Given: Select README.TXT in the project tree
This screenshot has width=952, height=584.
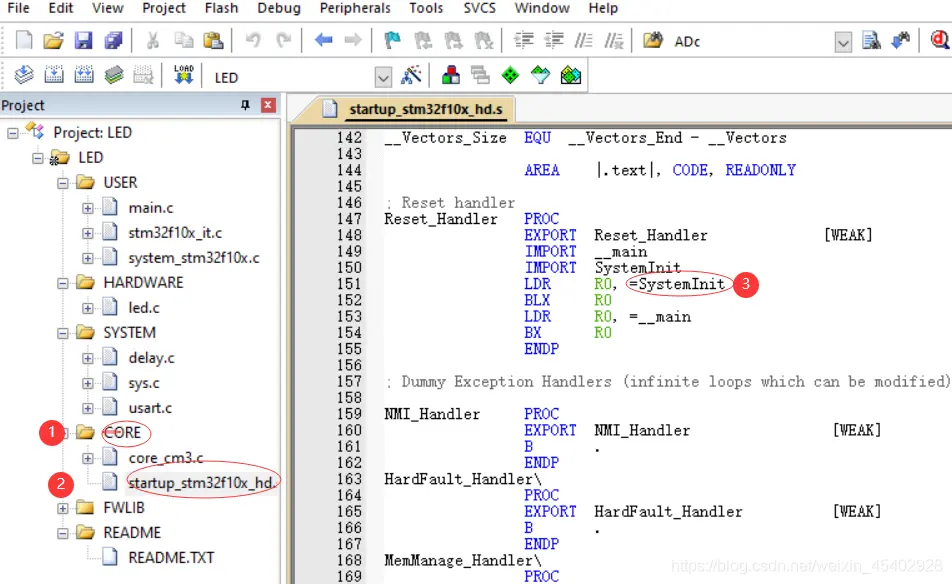Looking at the screenshot, I should 171,558.
